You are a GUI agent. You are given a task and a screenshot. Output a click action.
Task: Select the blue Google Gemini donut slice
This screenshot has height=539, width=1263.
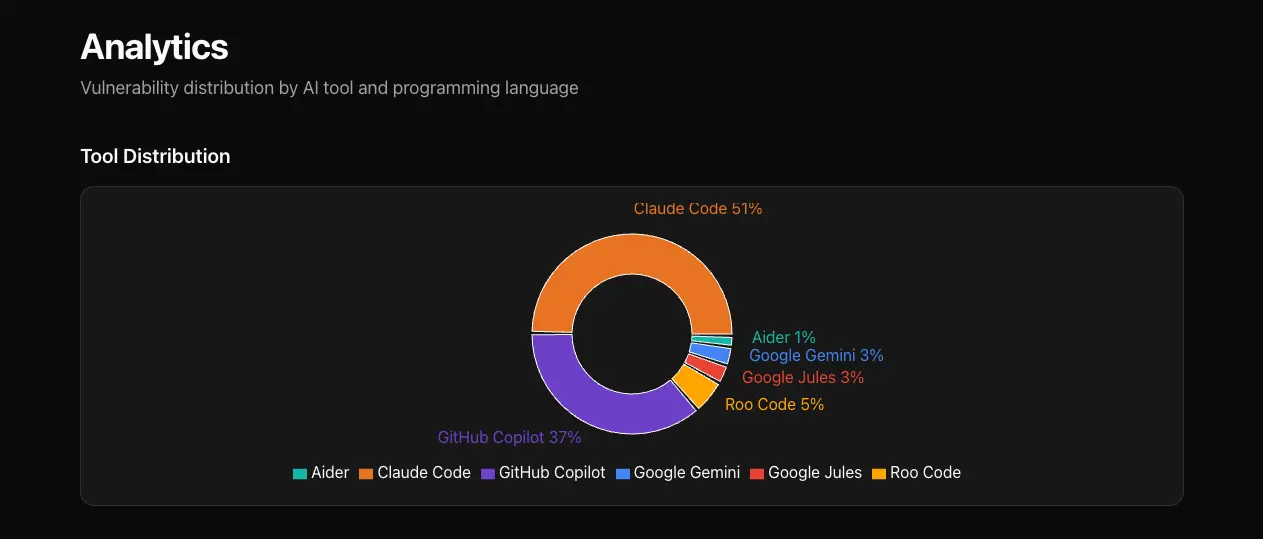pyautogui.click(x=711, y=354)
